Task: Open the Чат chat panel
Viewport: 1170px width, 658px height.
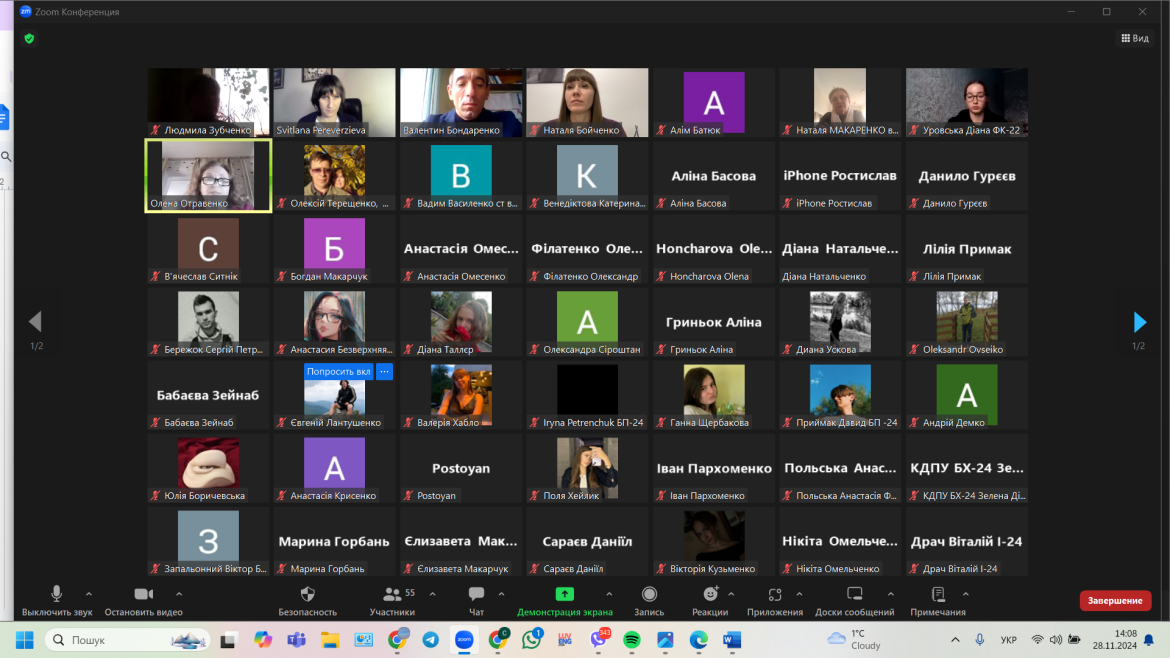Action: [x=476, y=594]
